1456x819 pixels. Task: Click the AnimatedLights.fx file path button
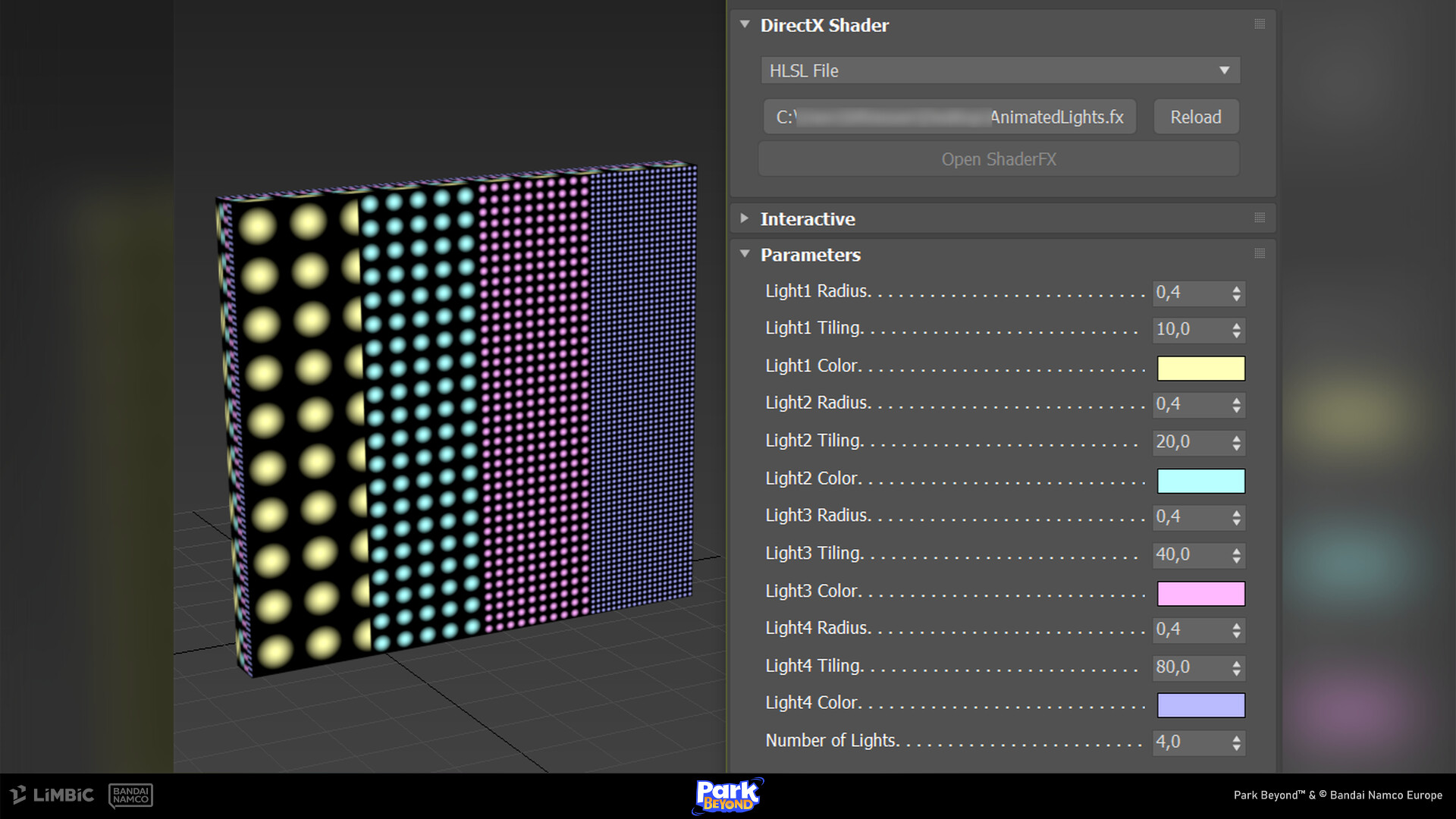point(949,117)
